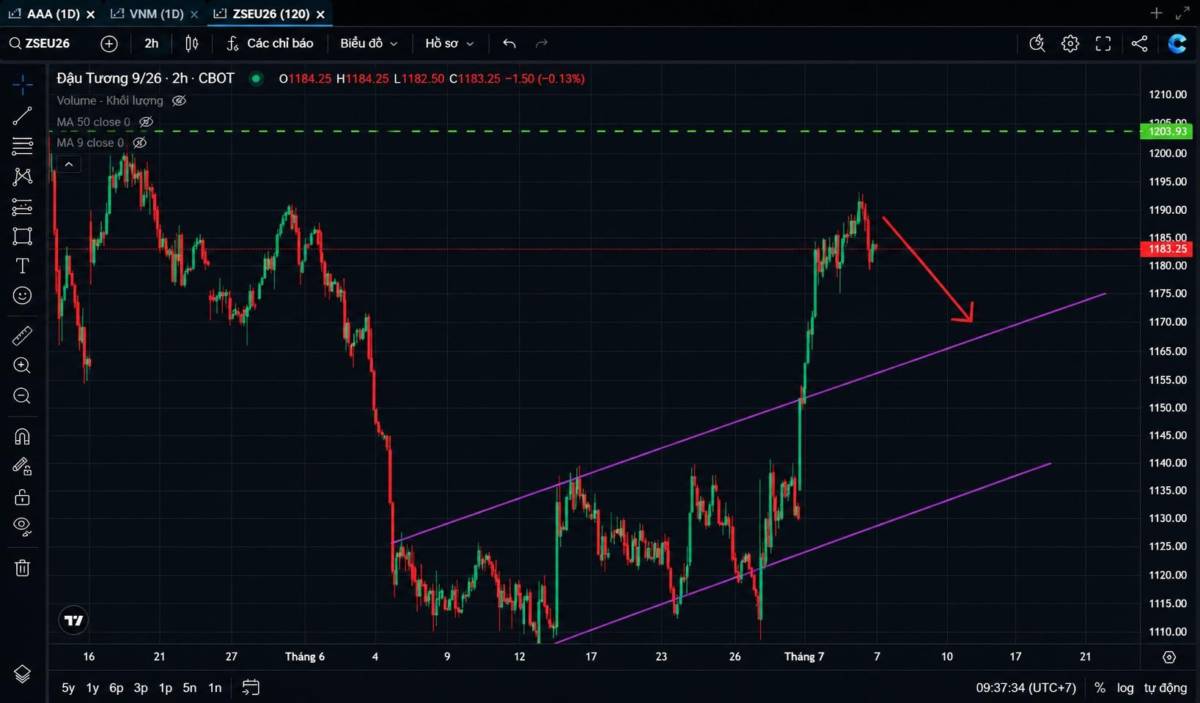The height and width of the screenshot is (703, 1200).
Task: Enter fullscreen chart mode
Action: click(1103, 44)
